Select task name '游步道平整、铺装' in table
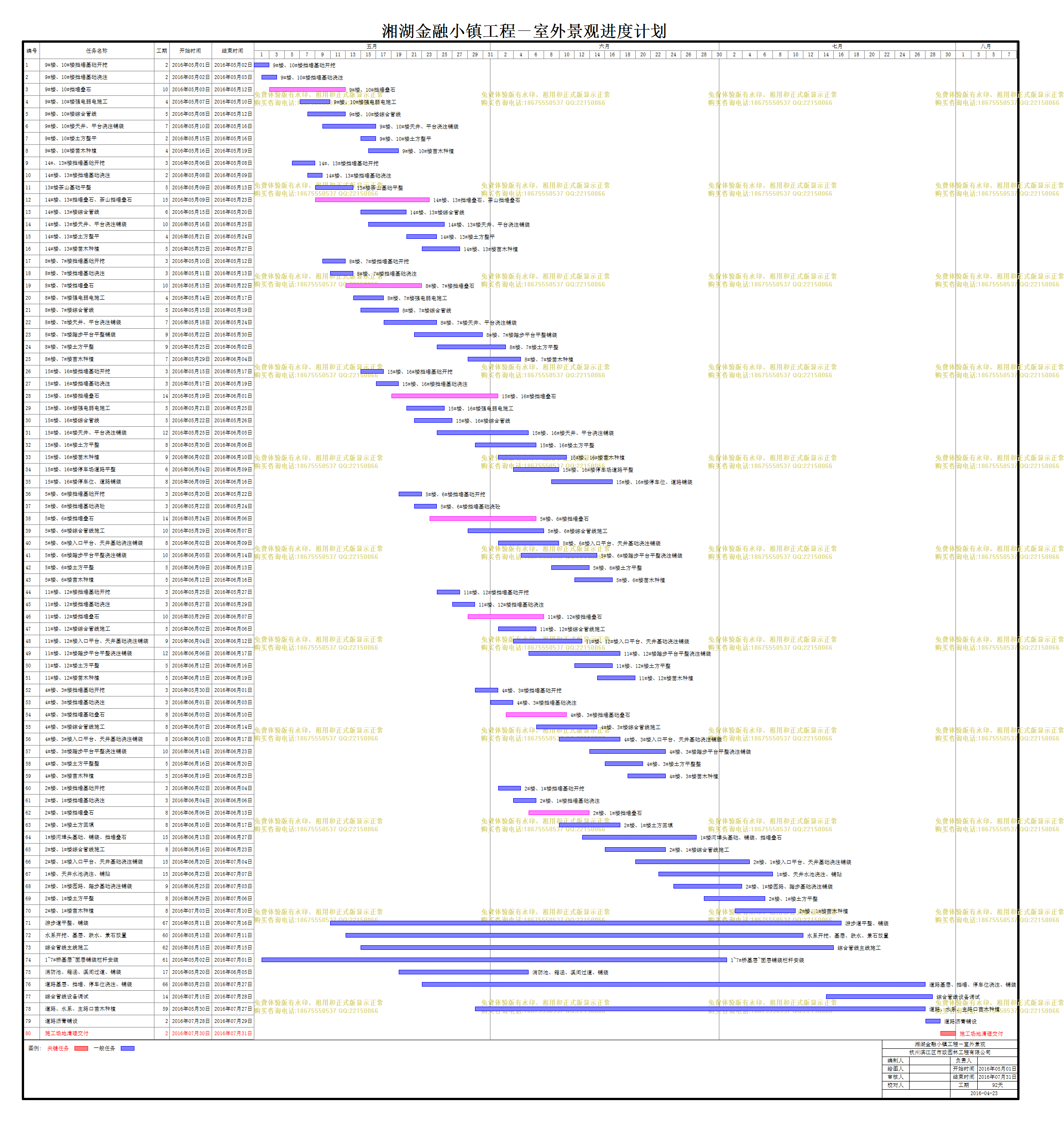1064x1121 pixels. [66, 923]
